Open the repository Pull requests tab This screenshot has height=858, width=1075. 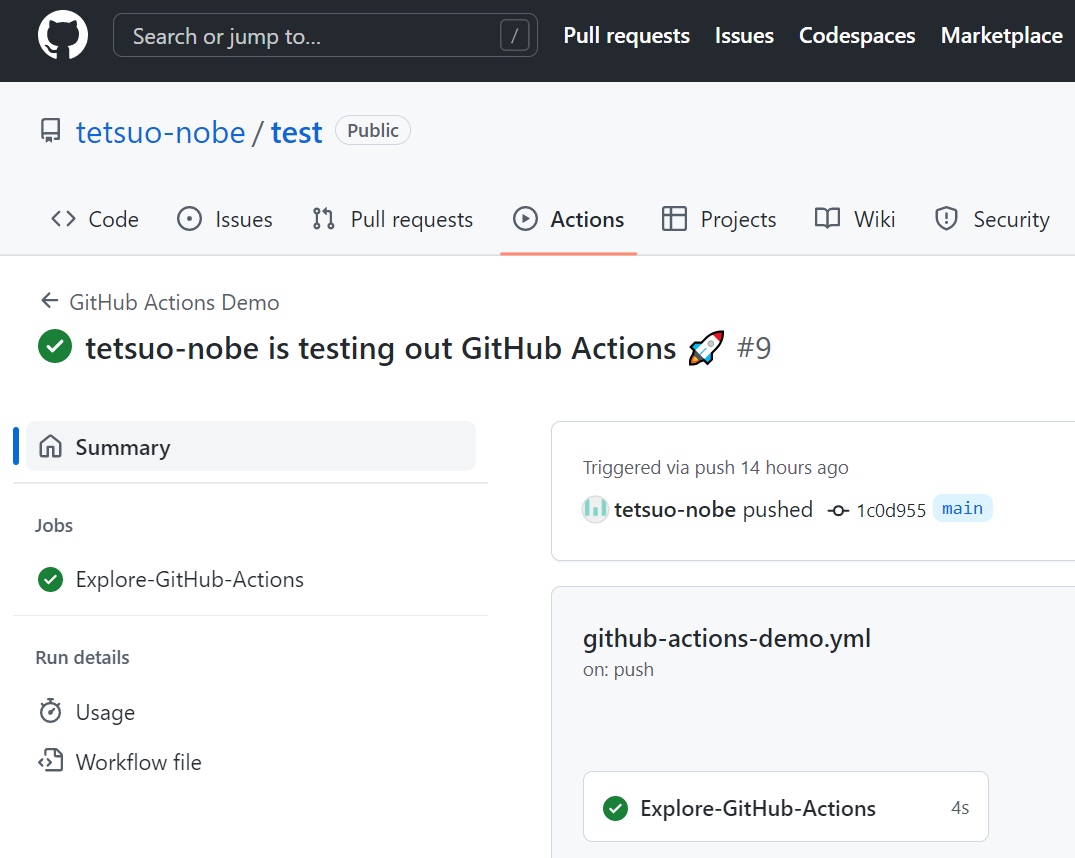[x=393, y=219]
